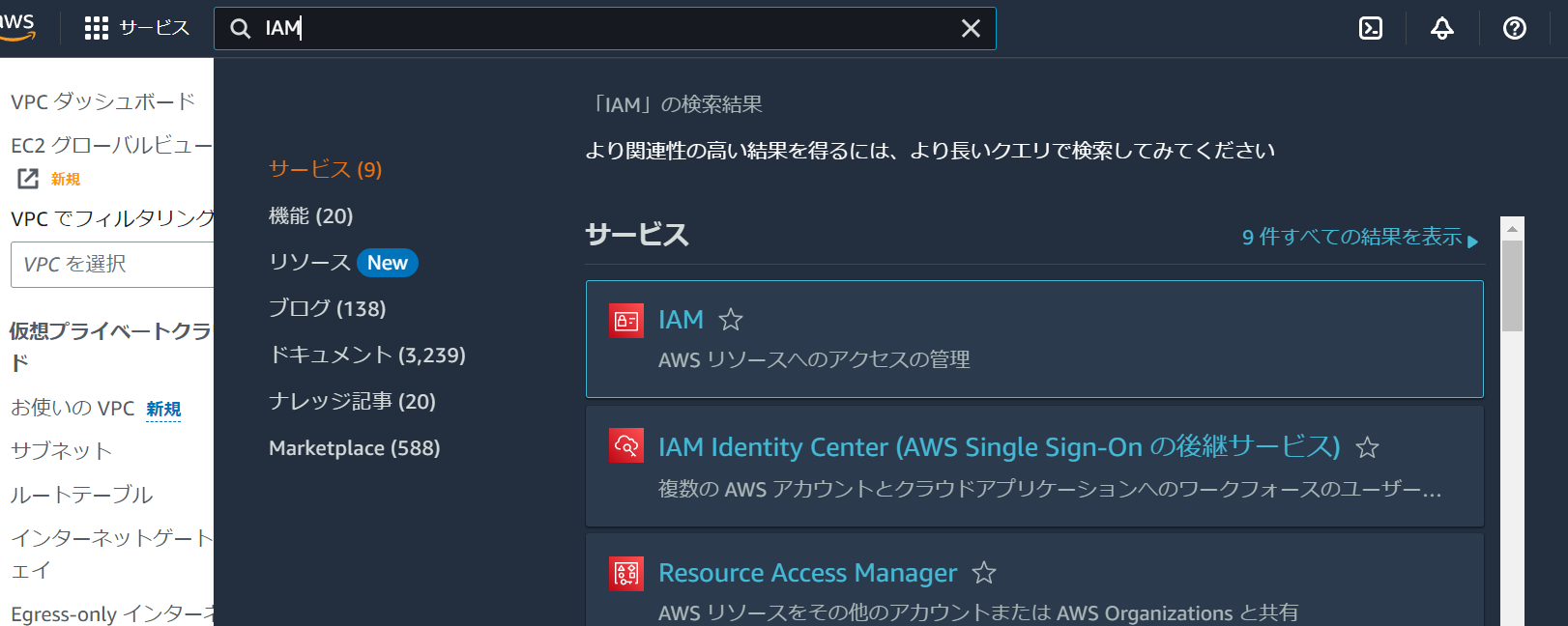Click the 新規 badge next to お使いの VPC

[x=163, y=409]
